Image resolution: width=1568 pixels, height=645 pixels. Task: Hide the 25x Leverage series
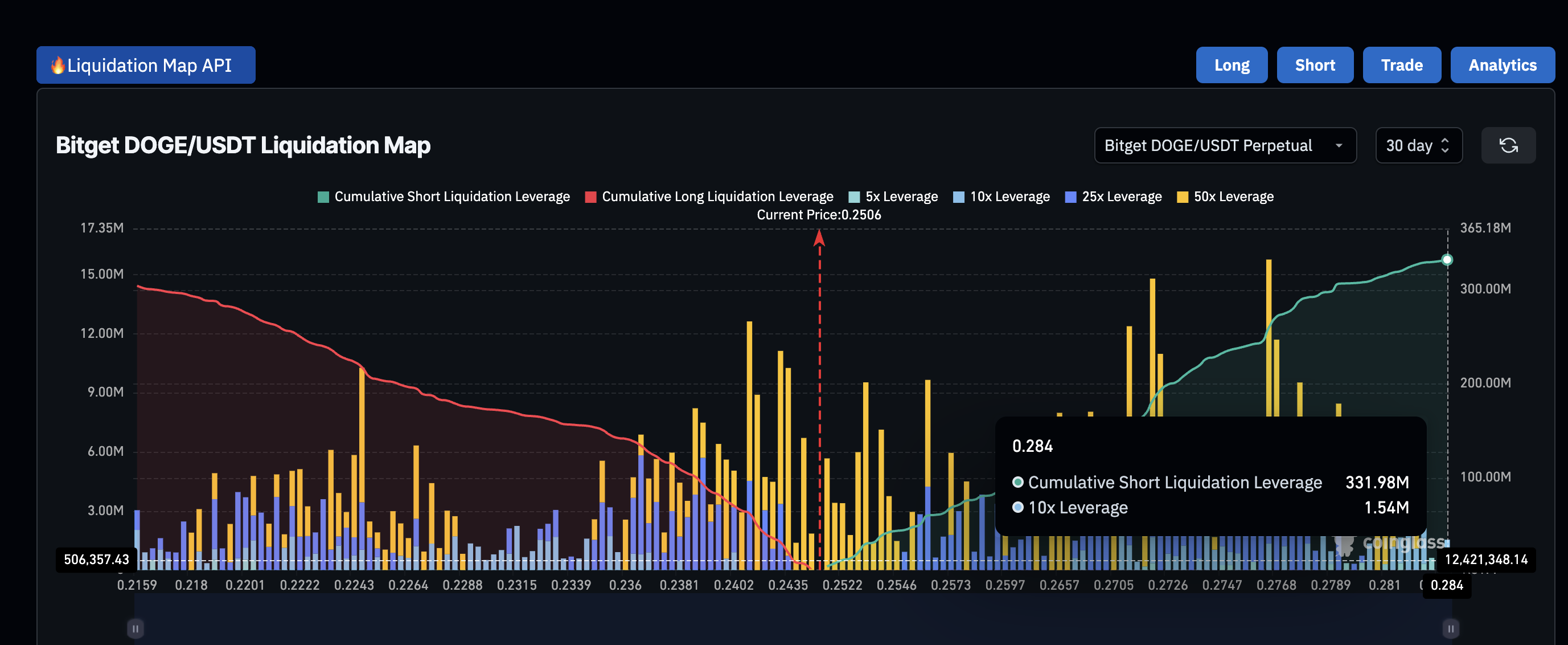coord(1113,197)
